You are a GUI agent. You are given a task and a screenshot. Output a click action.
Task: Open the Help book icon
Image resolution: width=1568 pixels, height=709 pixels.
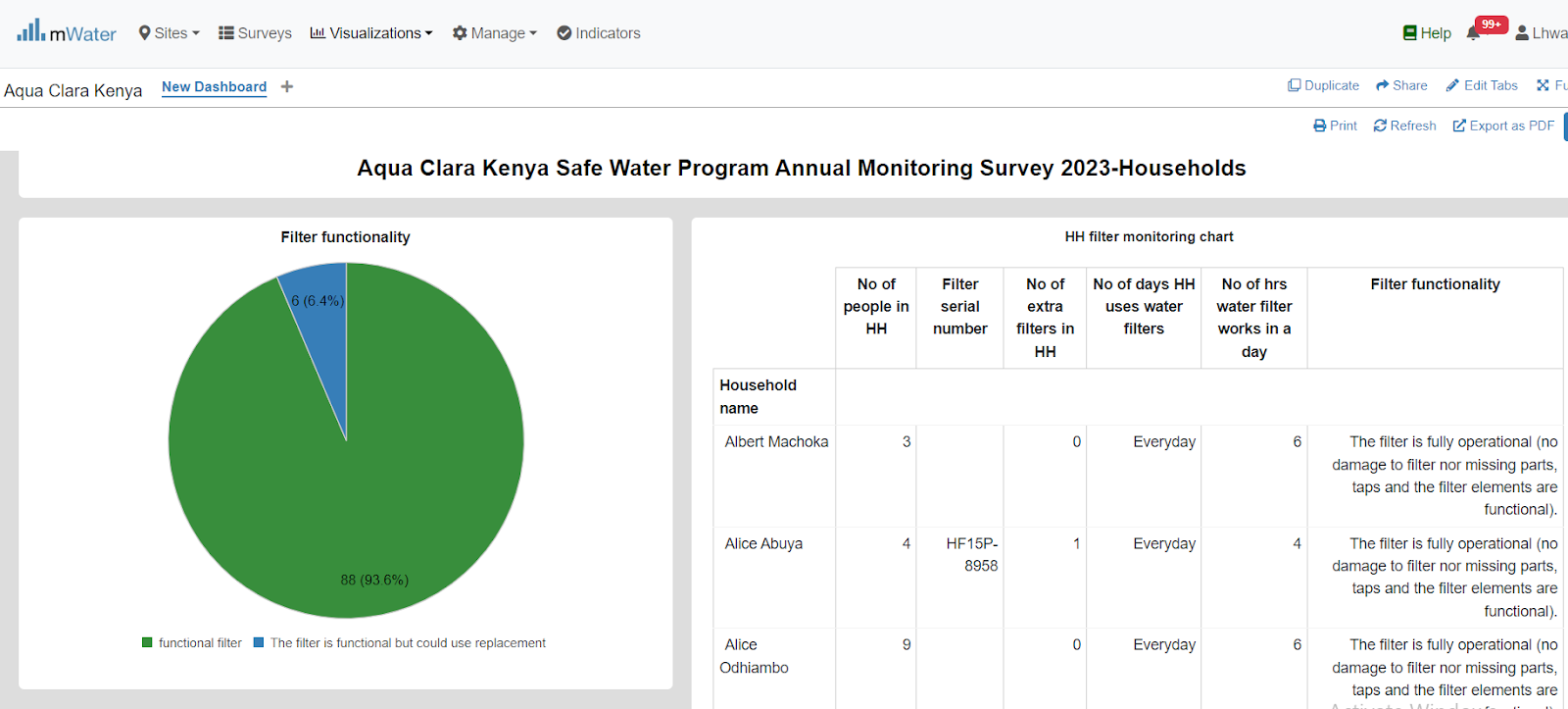click(x=1410, y=33)
